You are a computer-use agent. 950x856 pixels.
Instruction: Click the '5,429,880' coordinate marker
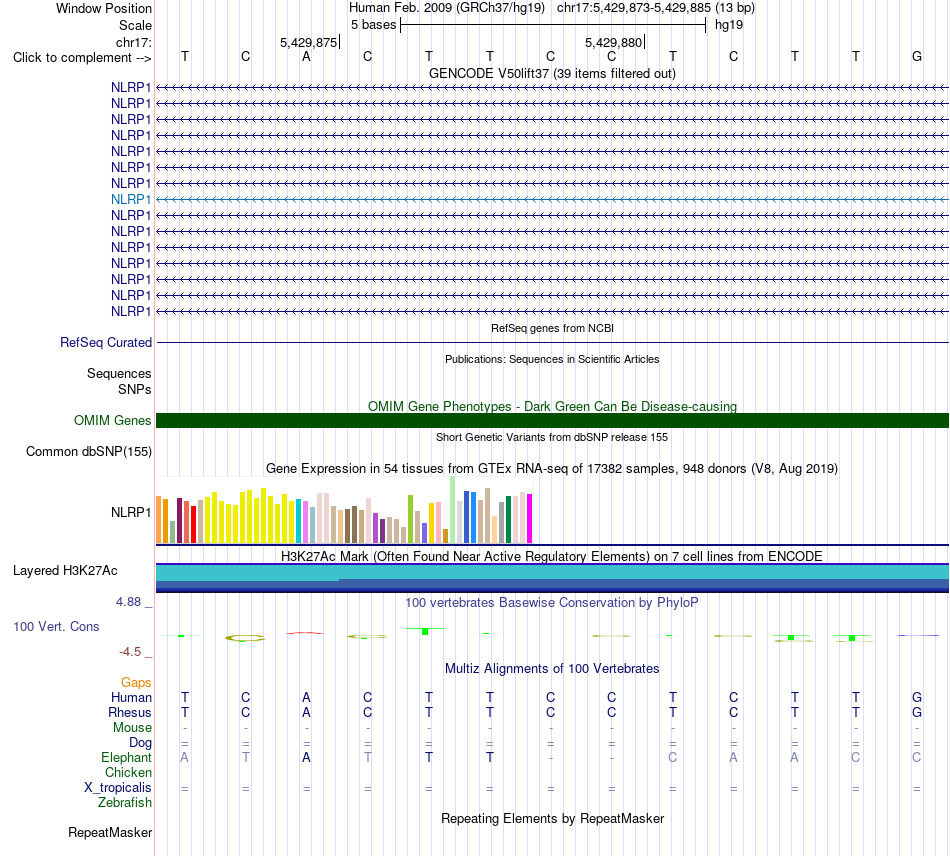(613, 42)
